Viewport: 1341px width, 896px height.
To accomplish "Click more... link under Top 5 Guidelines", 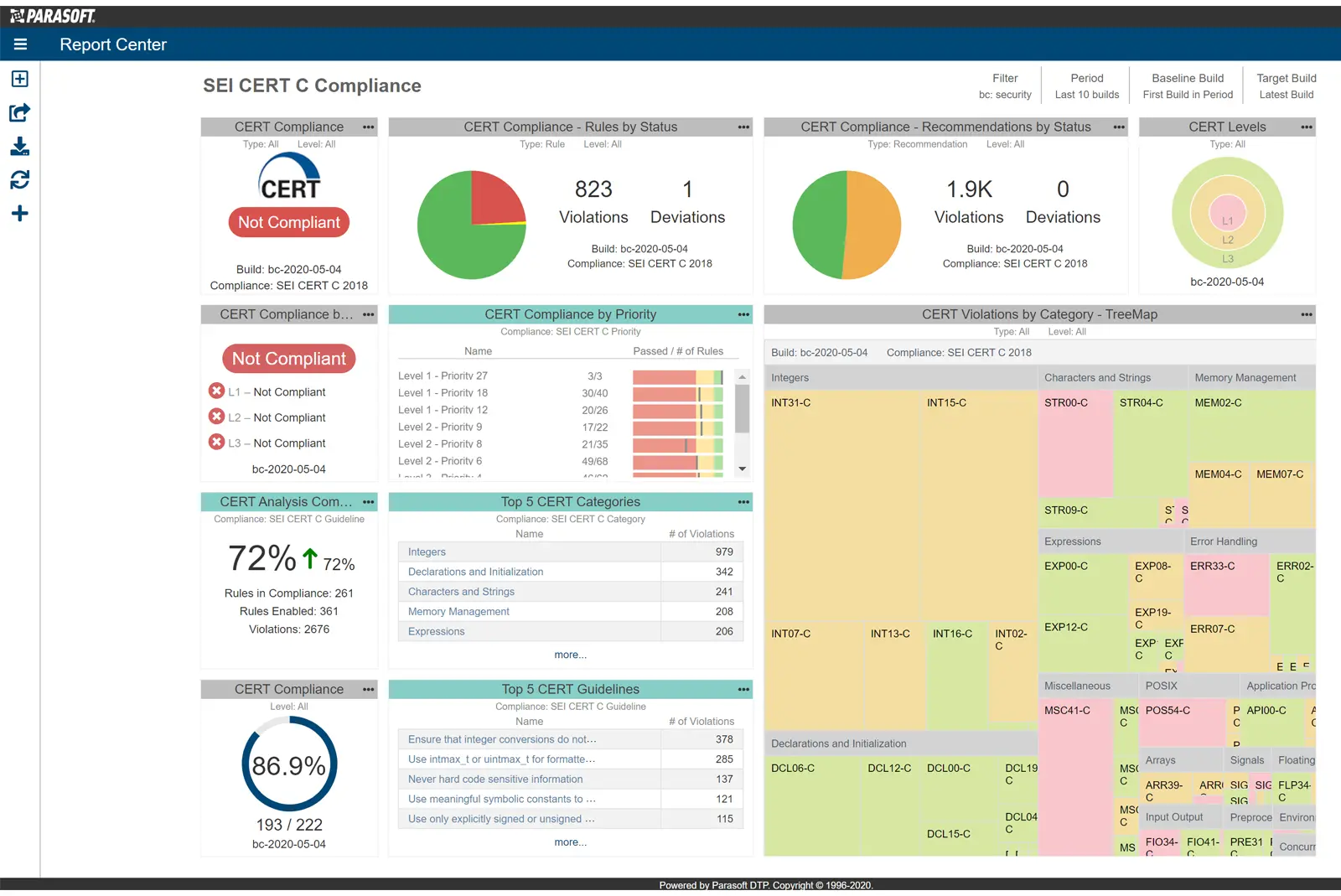I will coord(570,842).
